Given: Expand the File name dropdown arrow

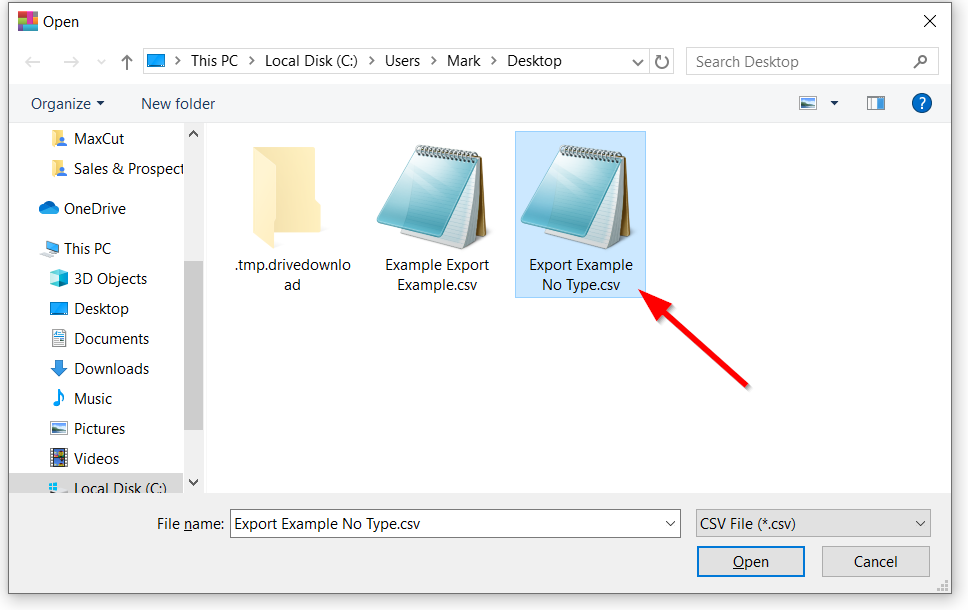Looking at the screenshot, I should click(x=670, y=524).
